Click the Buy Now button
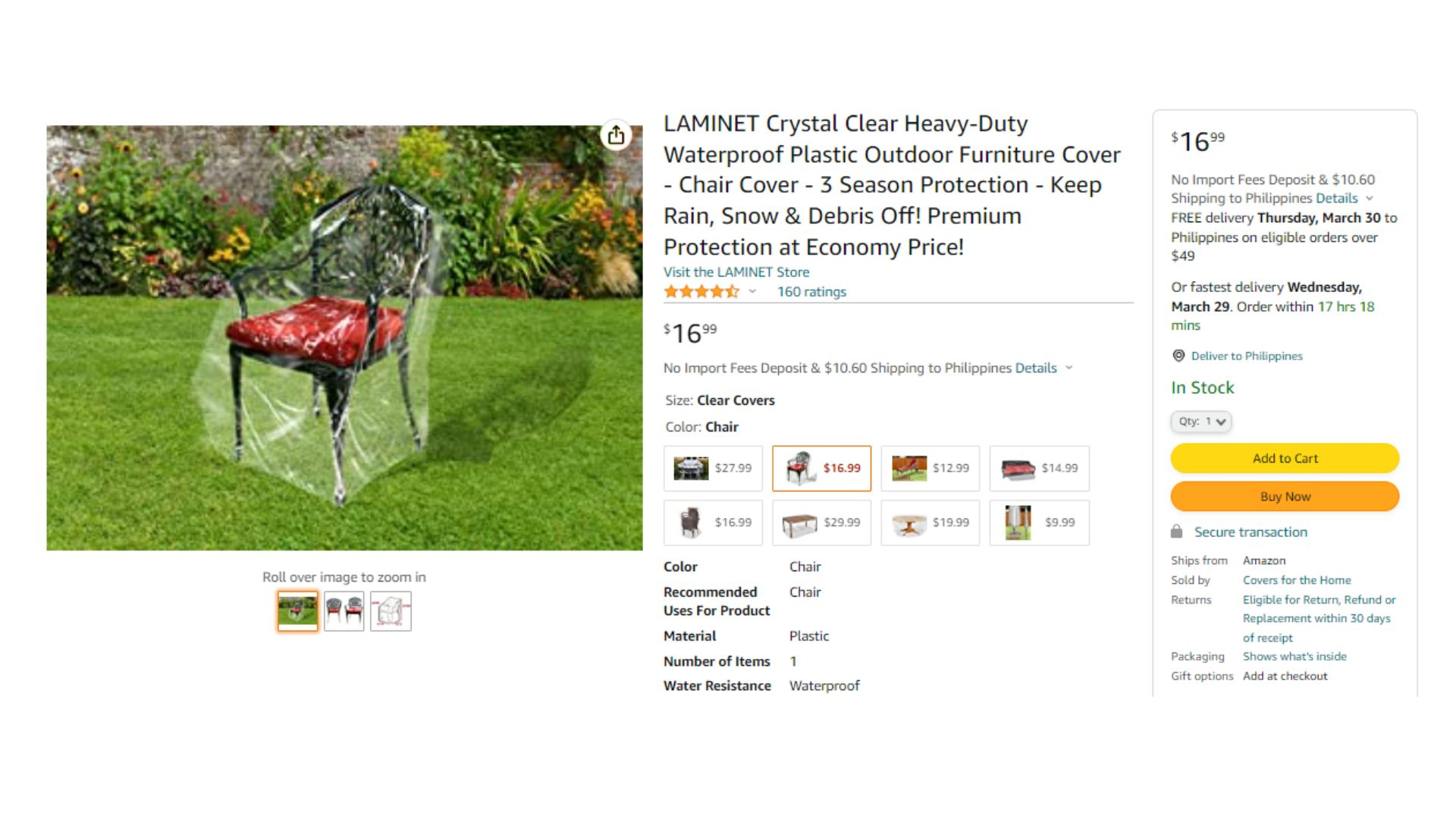 coord(1285,497)
